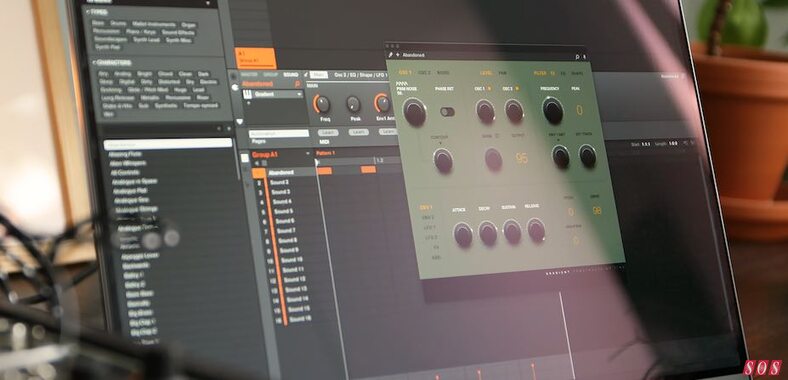Select the MASTER tab in control area
Screen dimensions: 788x380
[249, 74]
